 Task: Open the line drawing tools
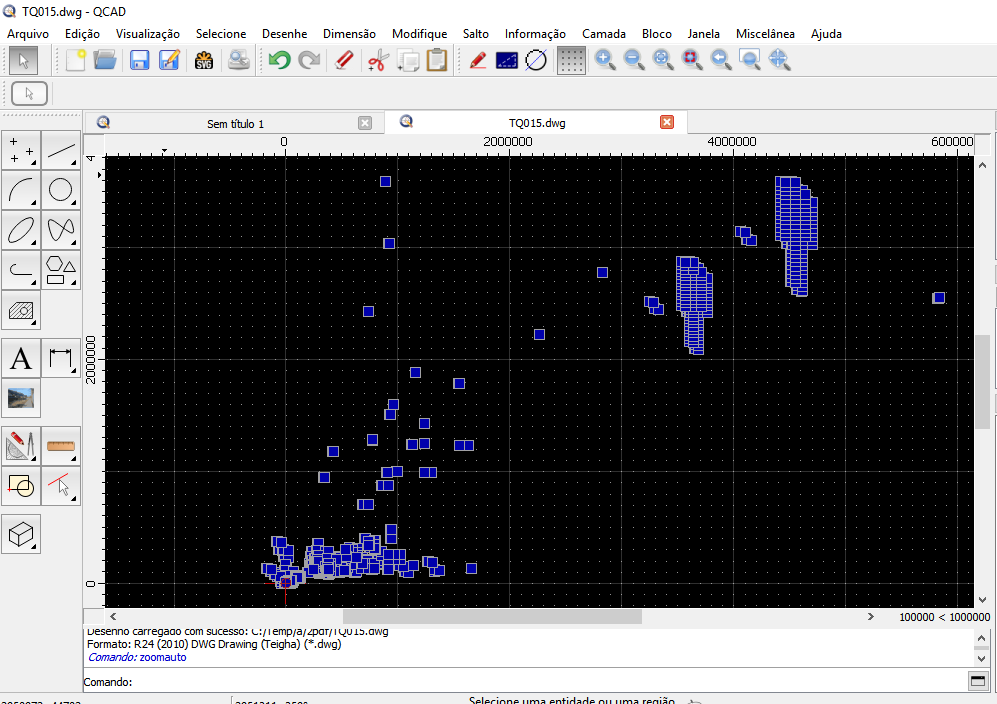pos(61,150)
